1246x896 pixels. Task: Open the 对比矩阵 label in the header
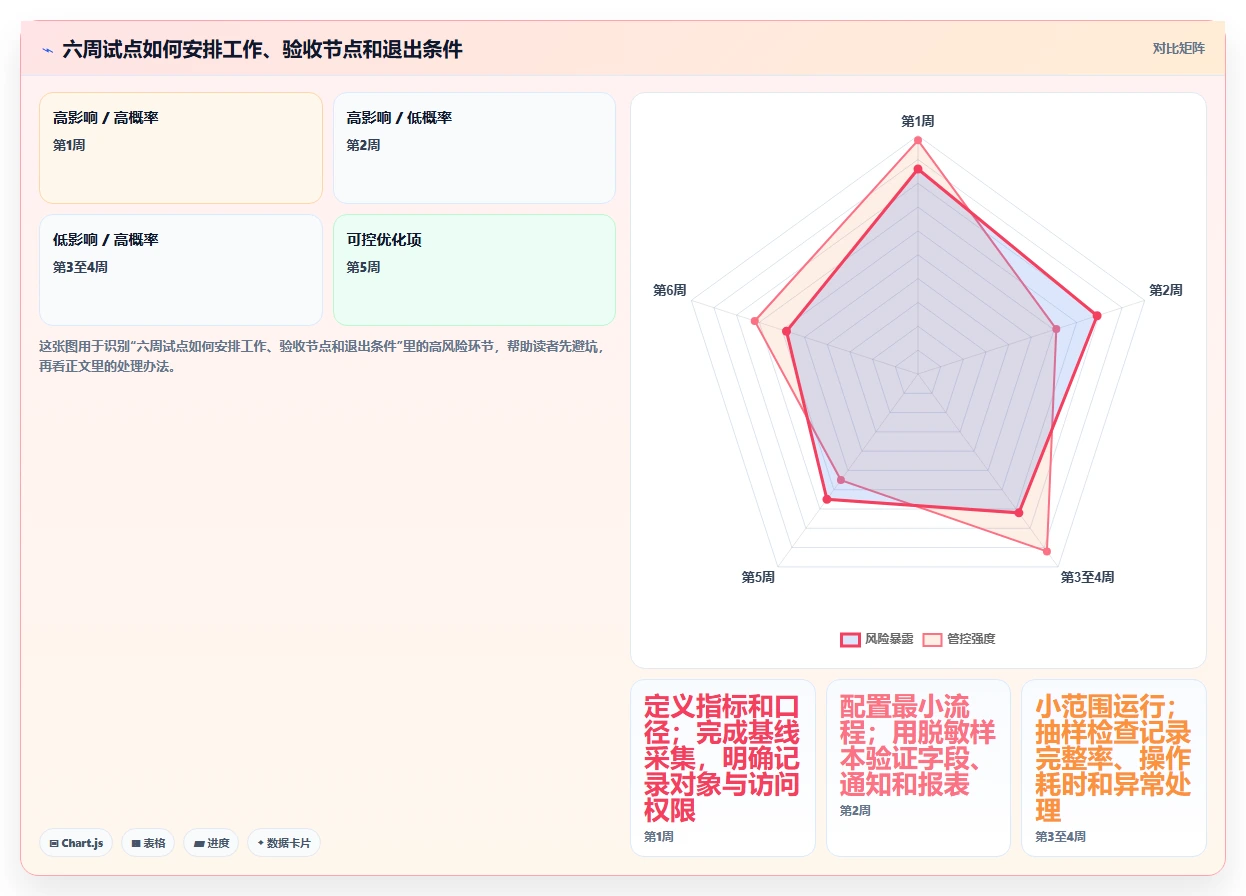coord(1179,48)
